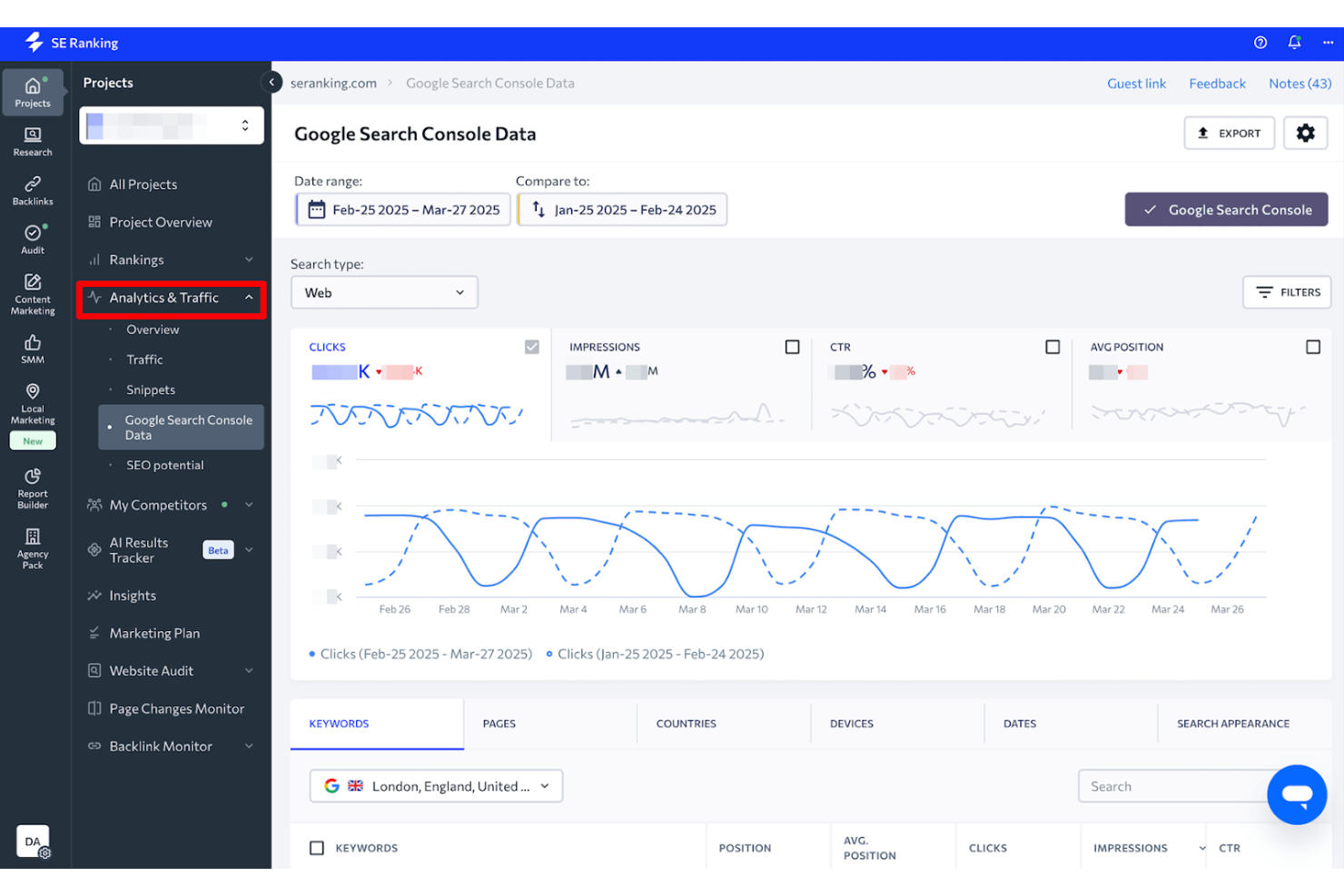The image size is (1344, 896).
Task: Open the London, England location dropdown
Action: tap(436, 786)
